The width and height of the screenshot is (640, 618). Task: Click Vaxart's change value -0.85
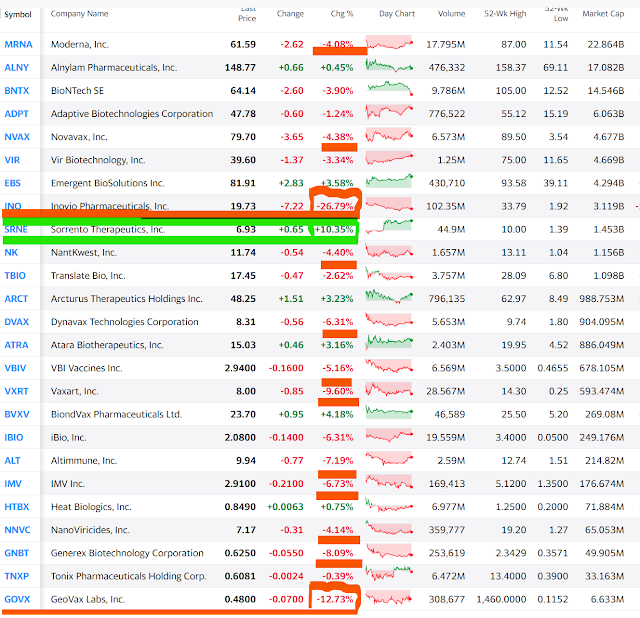point(292,391)
